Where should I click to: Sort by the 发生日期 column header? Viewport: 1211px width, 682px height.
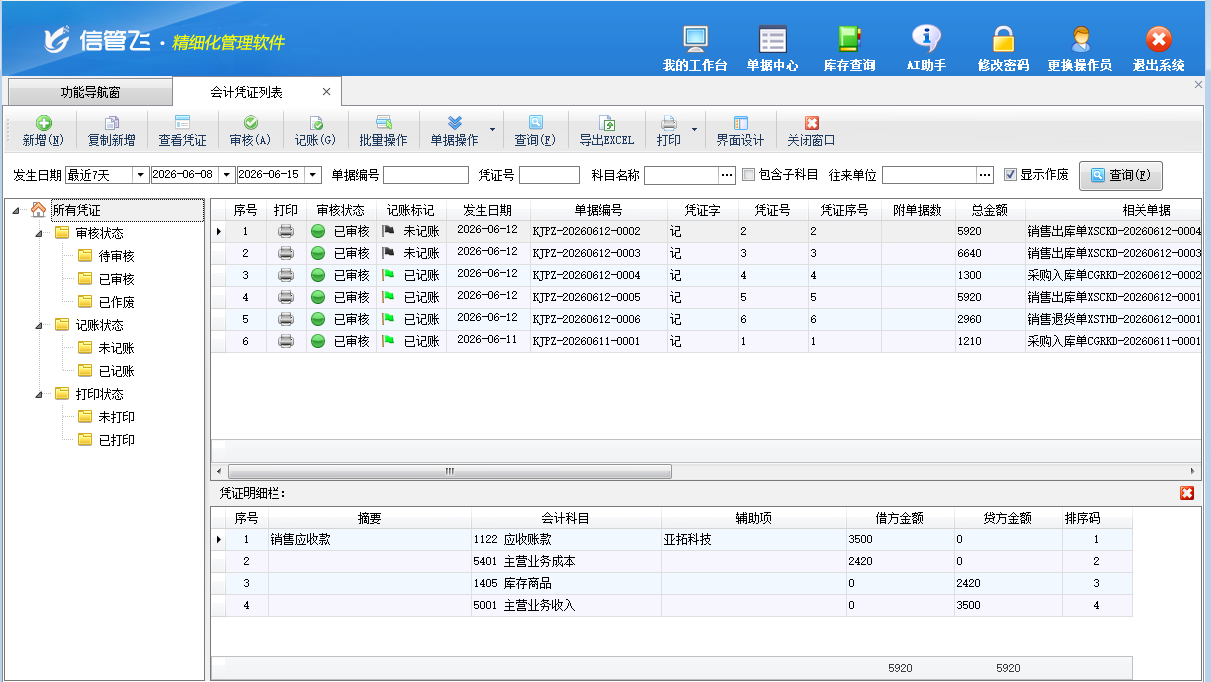(488, 210)
